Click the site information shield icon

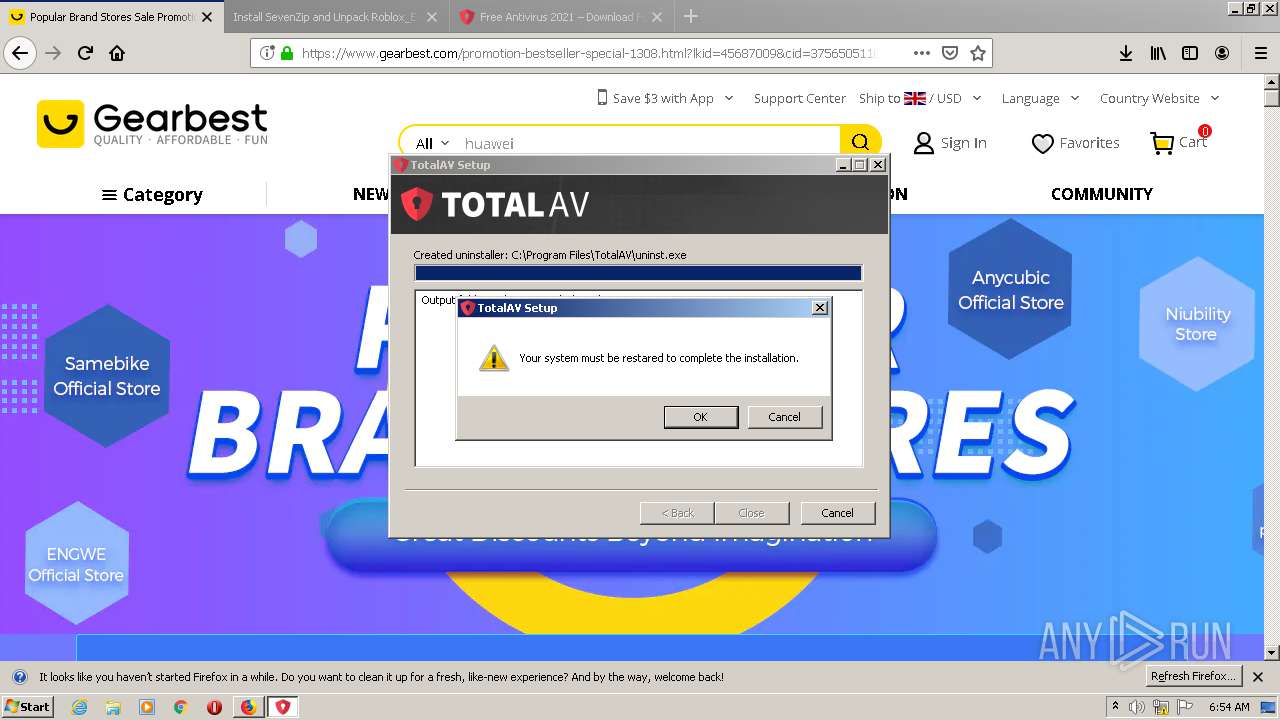click(267, 53)
